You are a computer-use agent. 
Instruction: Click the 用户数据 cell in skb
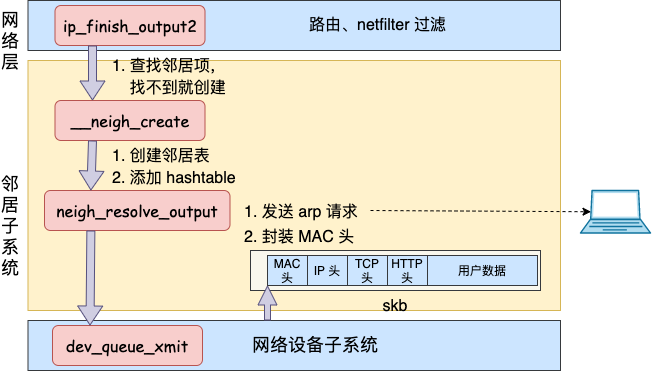[x=482, y=270]
